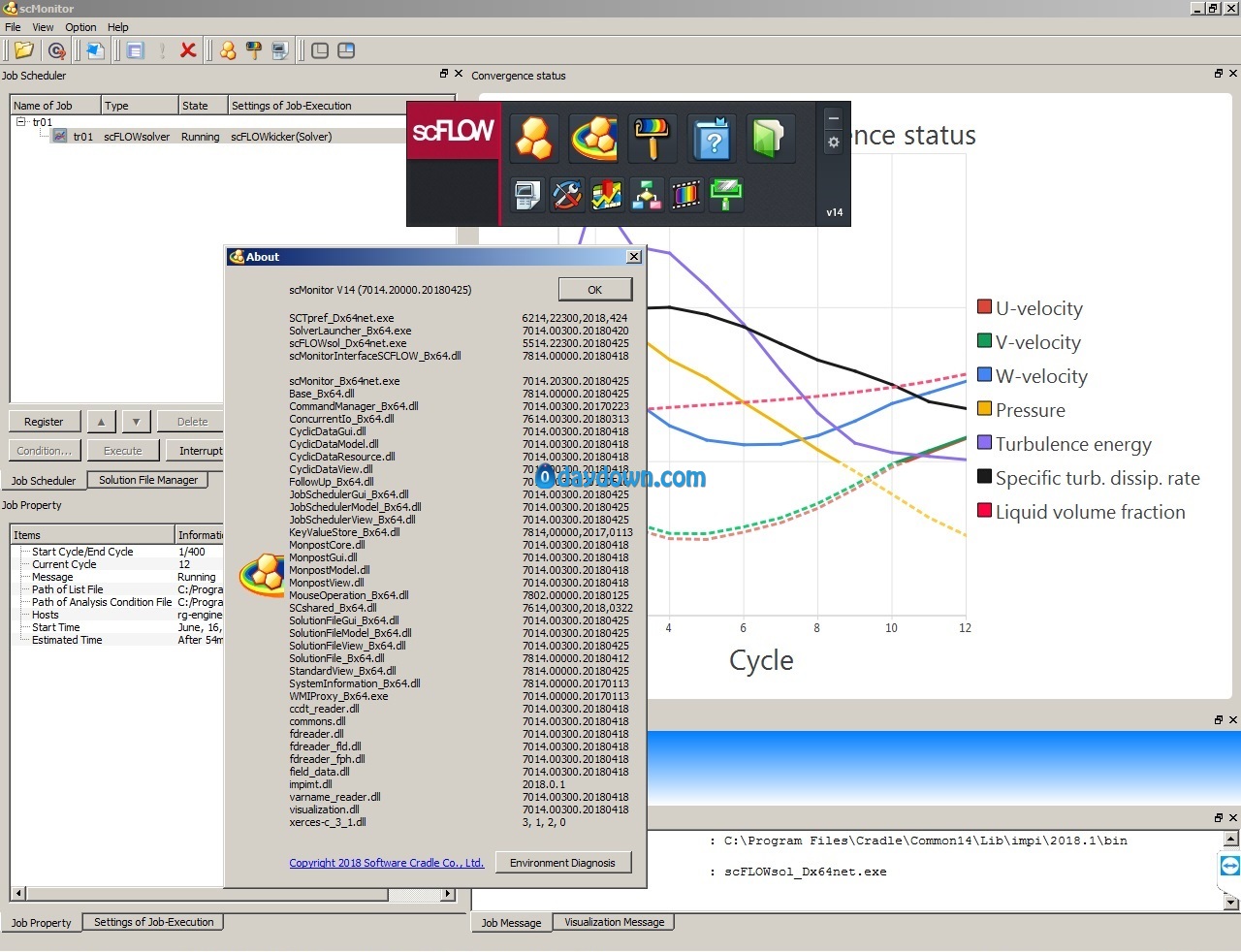Screen dimensions: 1241x952
Task: Click the move-up arrow button beside Register
Action: click(x=101, y=422)
